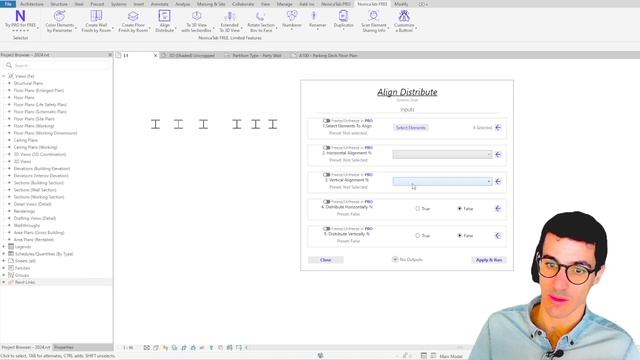Open Scan Element Sharing Info tool
640x360 pixels.
point(373,21)
